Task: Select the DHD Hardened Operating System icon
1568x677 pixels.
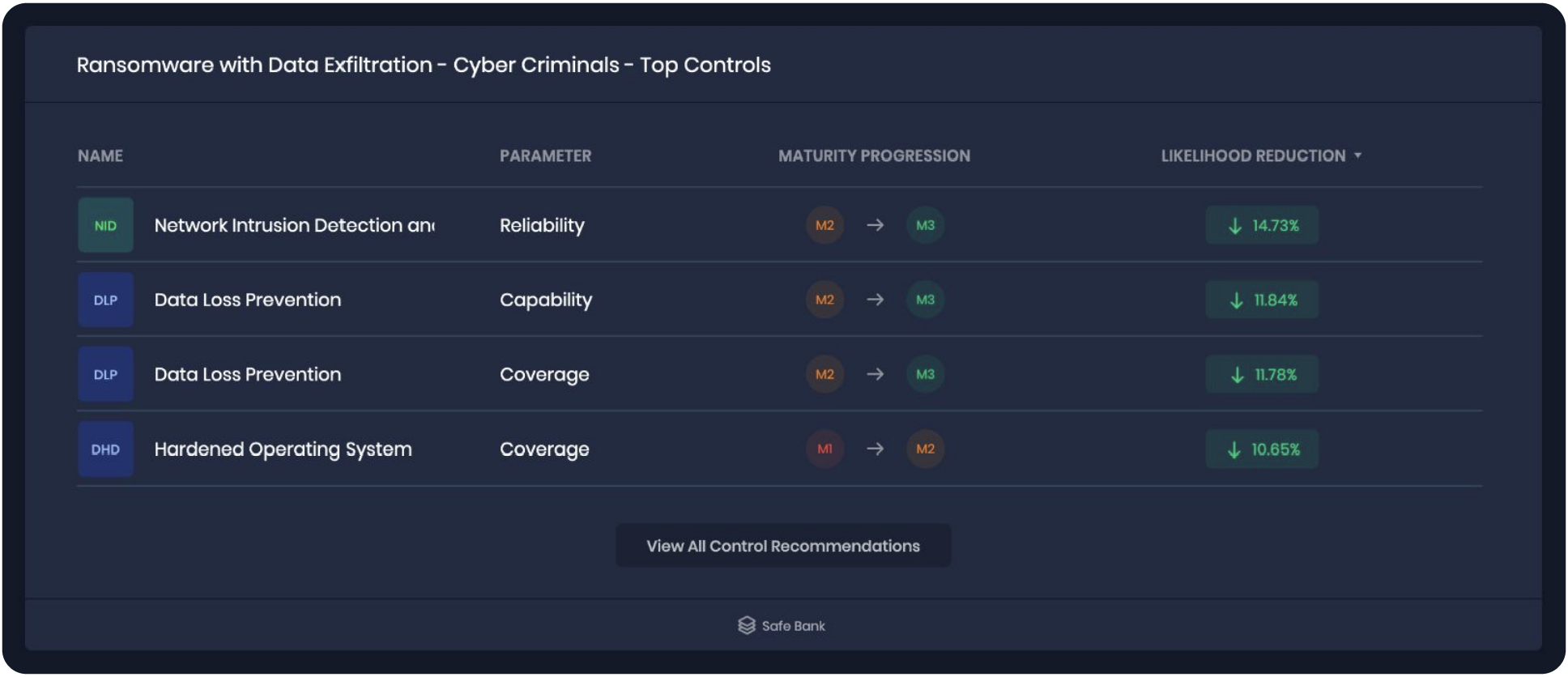Action: point(105,449)
